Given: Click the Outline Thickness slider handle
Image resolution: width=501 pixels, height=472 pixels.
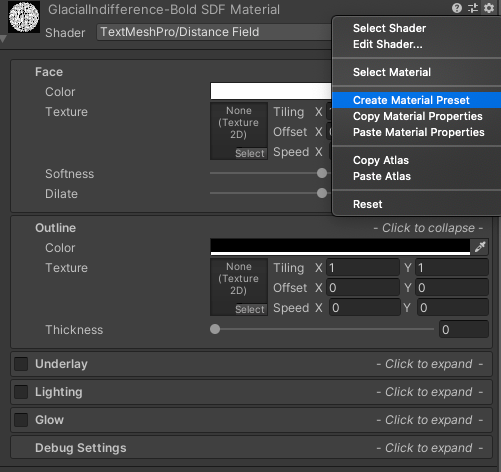Looking at the screenshot, I should (215, 329).
